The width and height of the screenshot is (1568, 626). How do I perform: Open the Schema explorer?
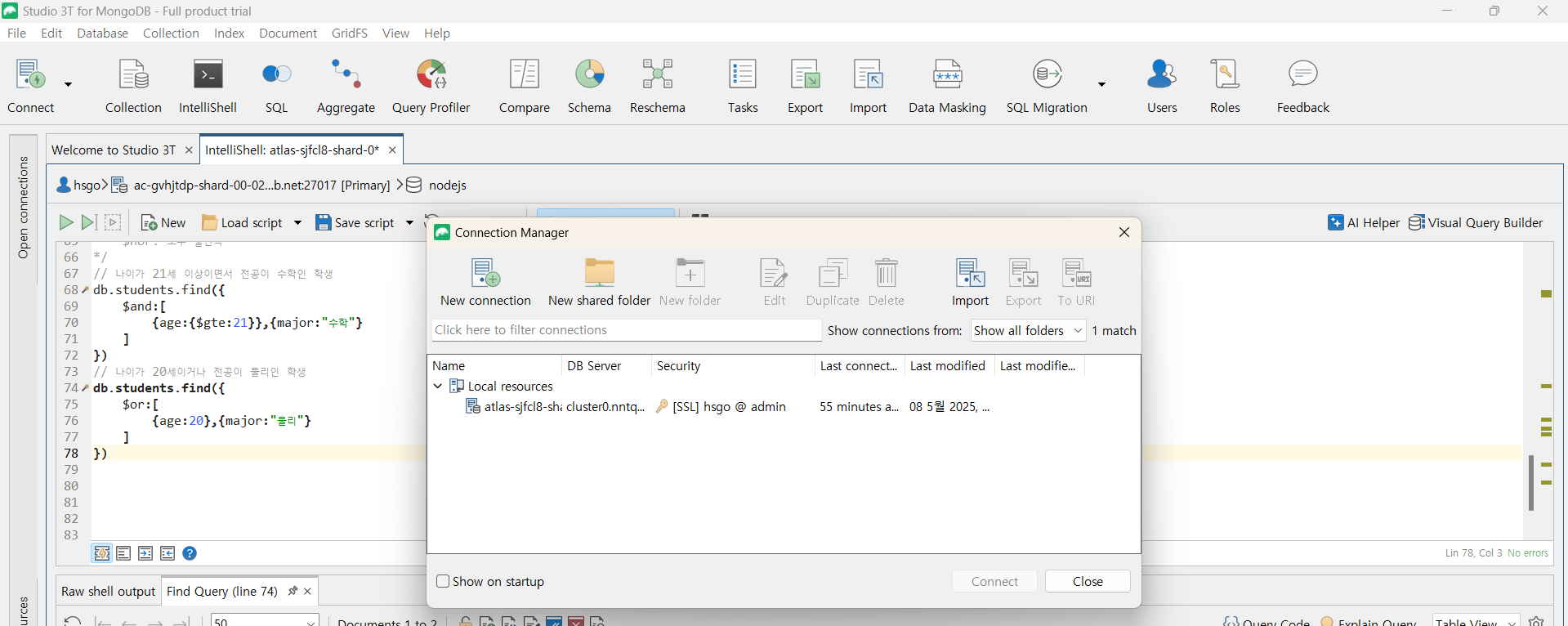point(589,85)
